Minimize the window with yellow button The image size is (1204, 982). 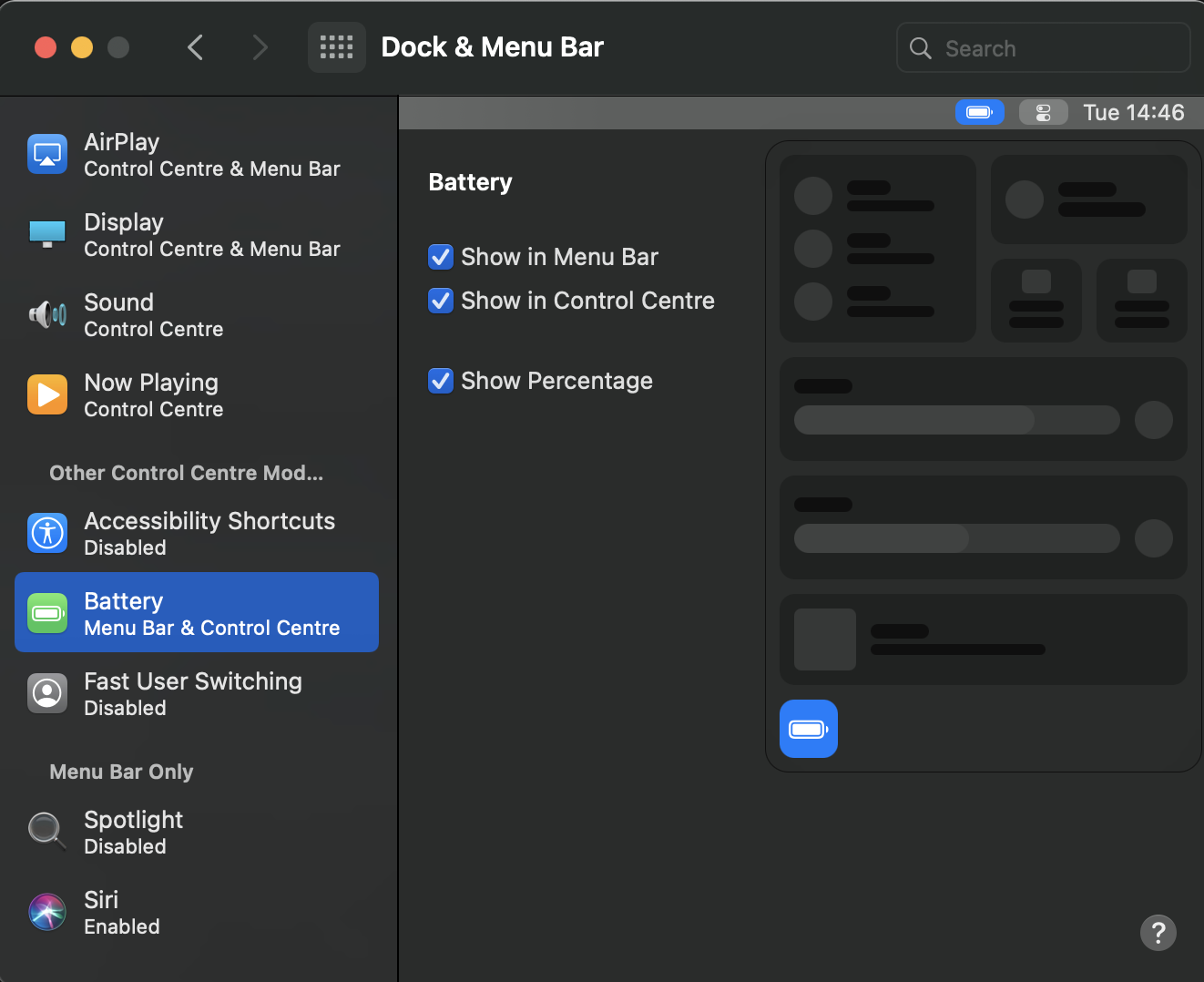coord(82,47)
